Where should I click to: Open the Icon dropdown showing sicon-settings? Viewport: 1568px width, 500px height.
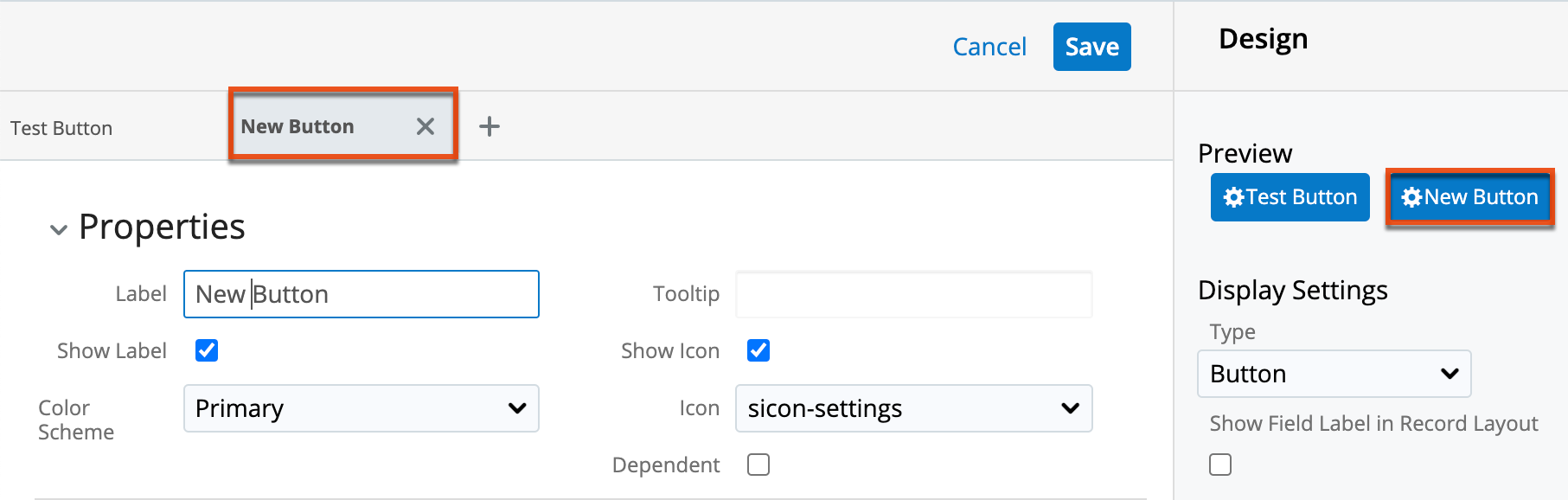tap(913, 408)
